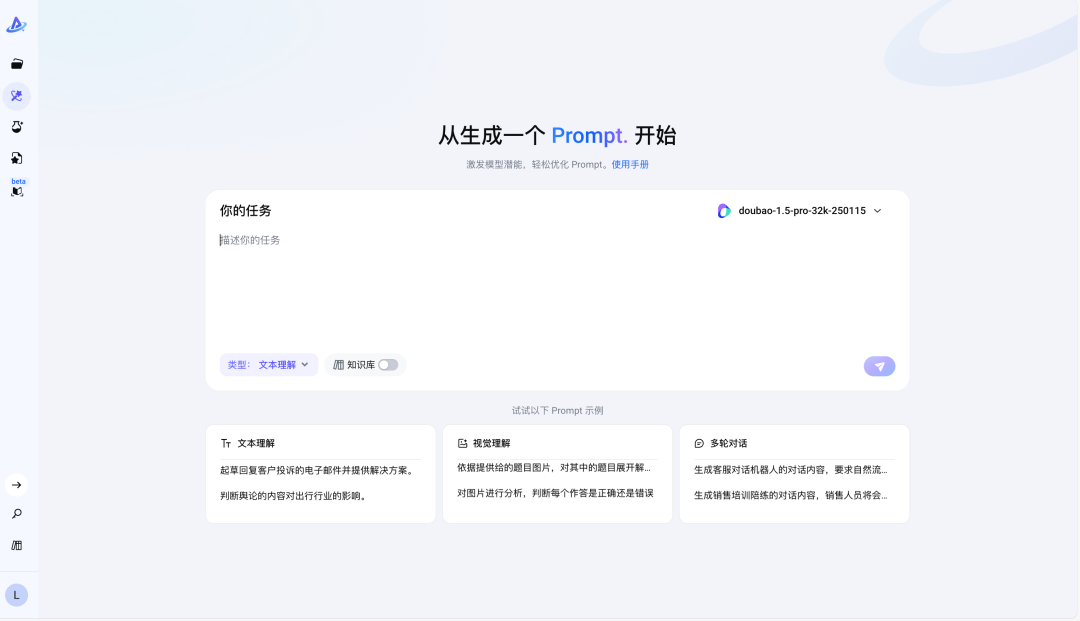Open the search magnifier in the sidebar
This screenshot has width=1080, height=621.
click(x=16, y=514)
